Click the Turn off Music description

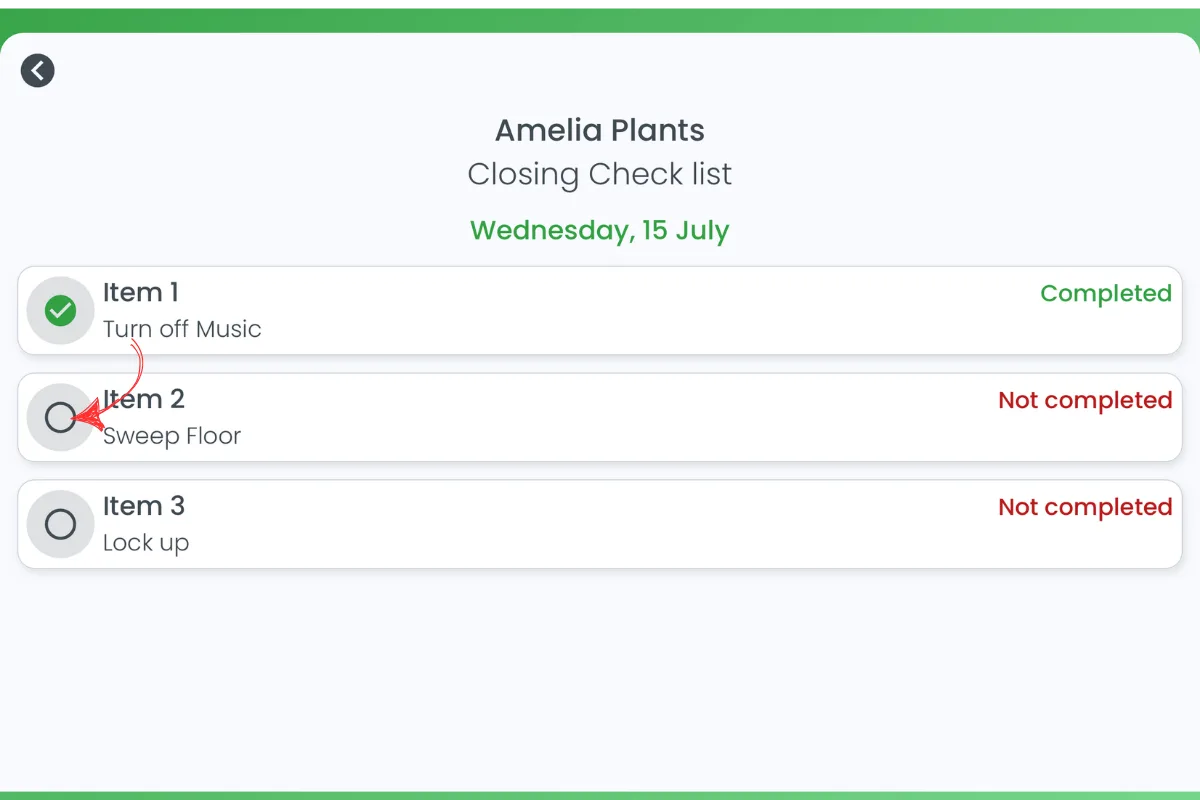182,329
